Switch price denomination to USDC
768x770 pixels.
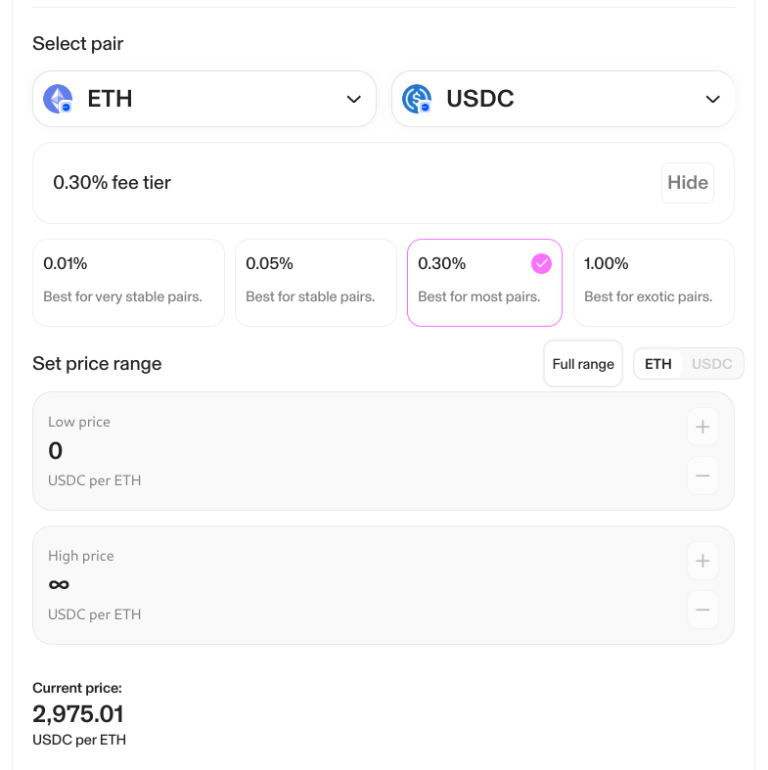[712, 364]
